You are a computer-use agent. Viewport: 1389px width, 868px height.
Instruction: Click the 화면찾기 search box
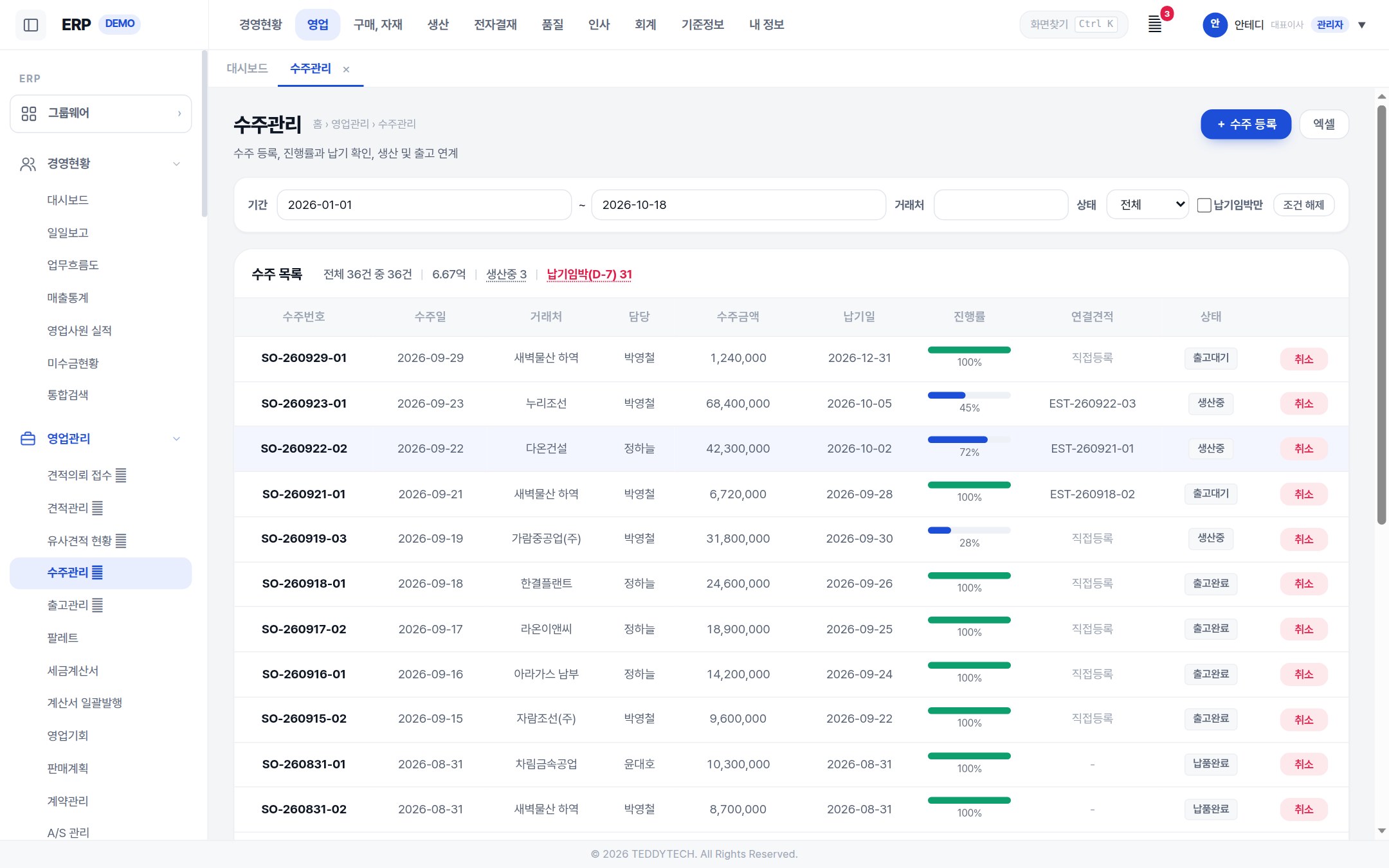coord(1074,24)
